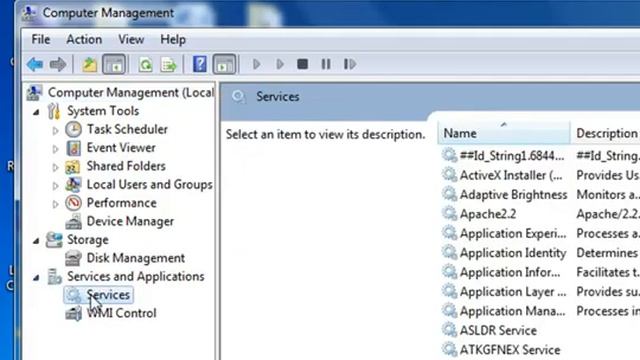Viewport: 640px width, 360px height.
Task: Open Disk Management in the tree
Action: [x=136, y=258]
